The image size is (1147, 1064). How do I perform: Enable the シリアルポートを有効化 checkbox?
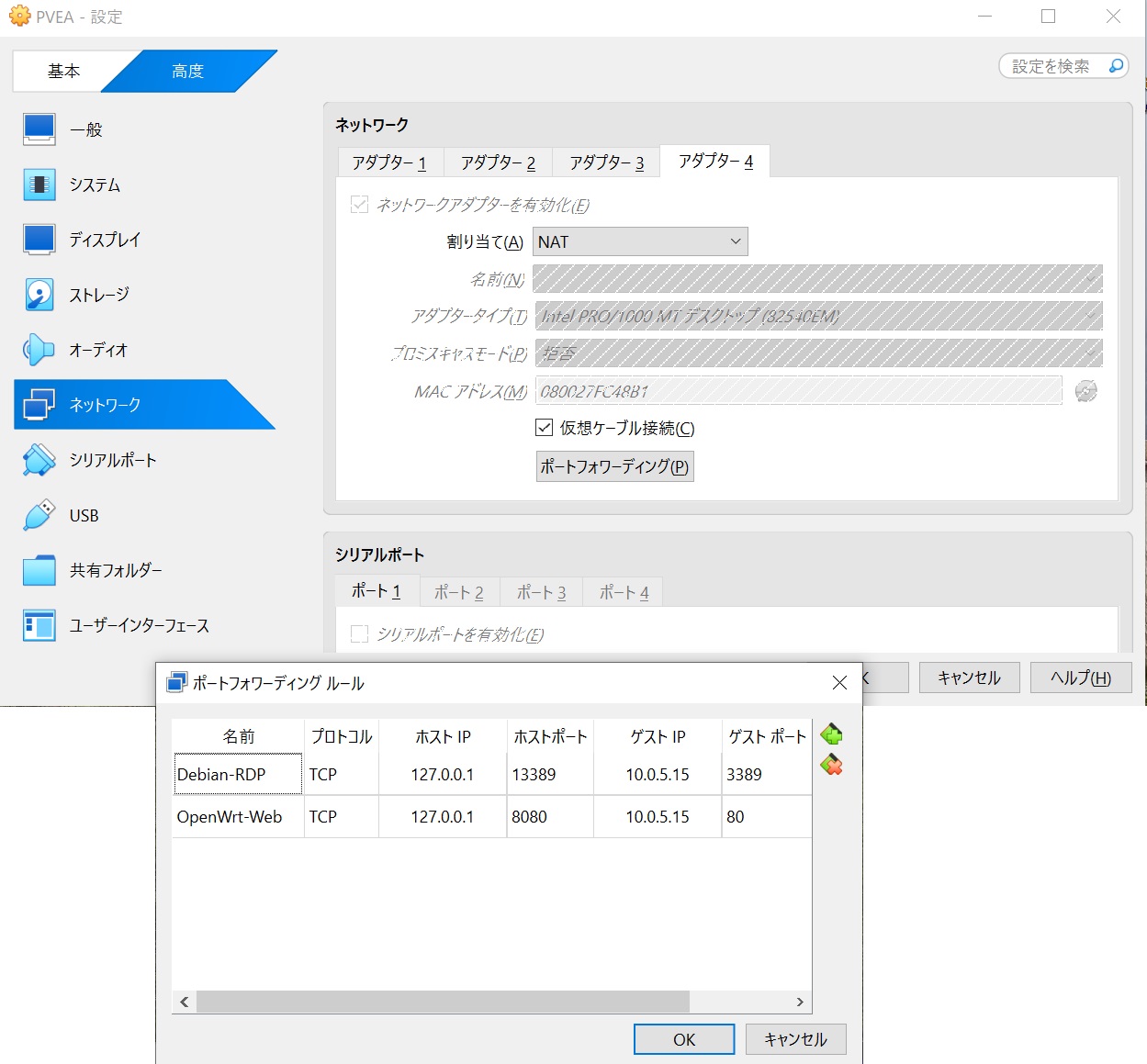pos(360,634)
